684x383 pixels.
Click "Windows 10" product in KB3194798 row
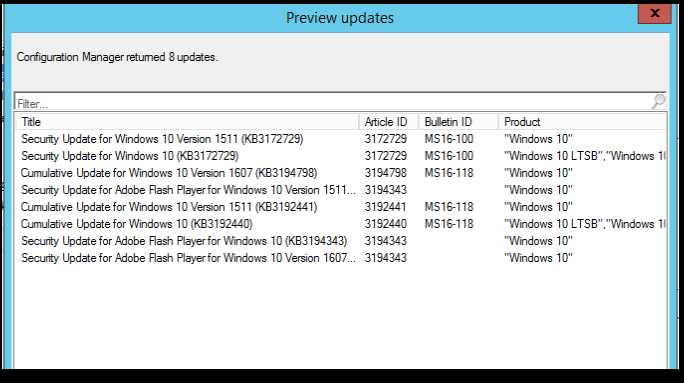point(538,173)
